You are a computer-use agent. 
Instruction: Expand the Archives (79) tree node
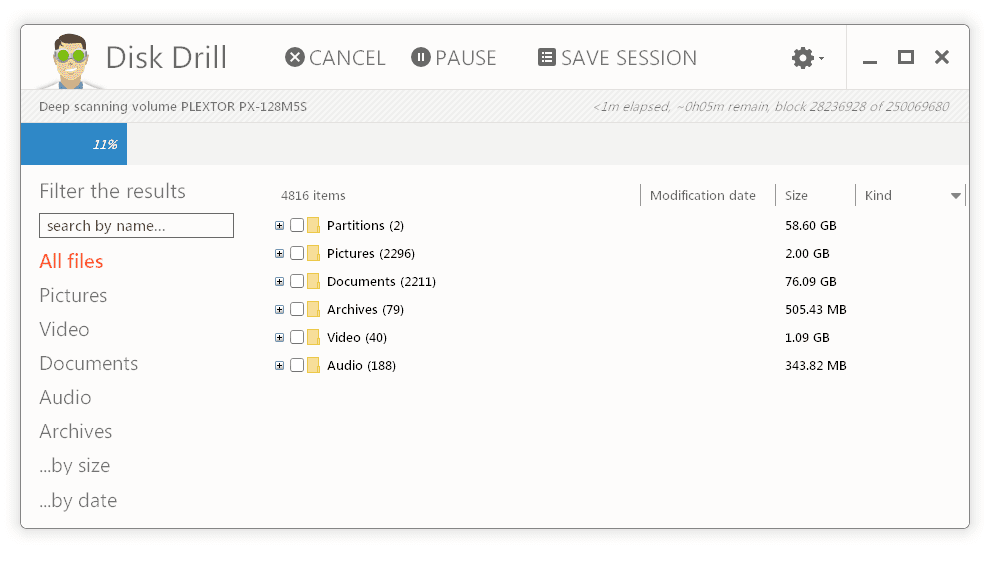[x=279, y=309]
